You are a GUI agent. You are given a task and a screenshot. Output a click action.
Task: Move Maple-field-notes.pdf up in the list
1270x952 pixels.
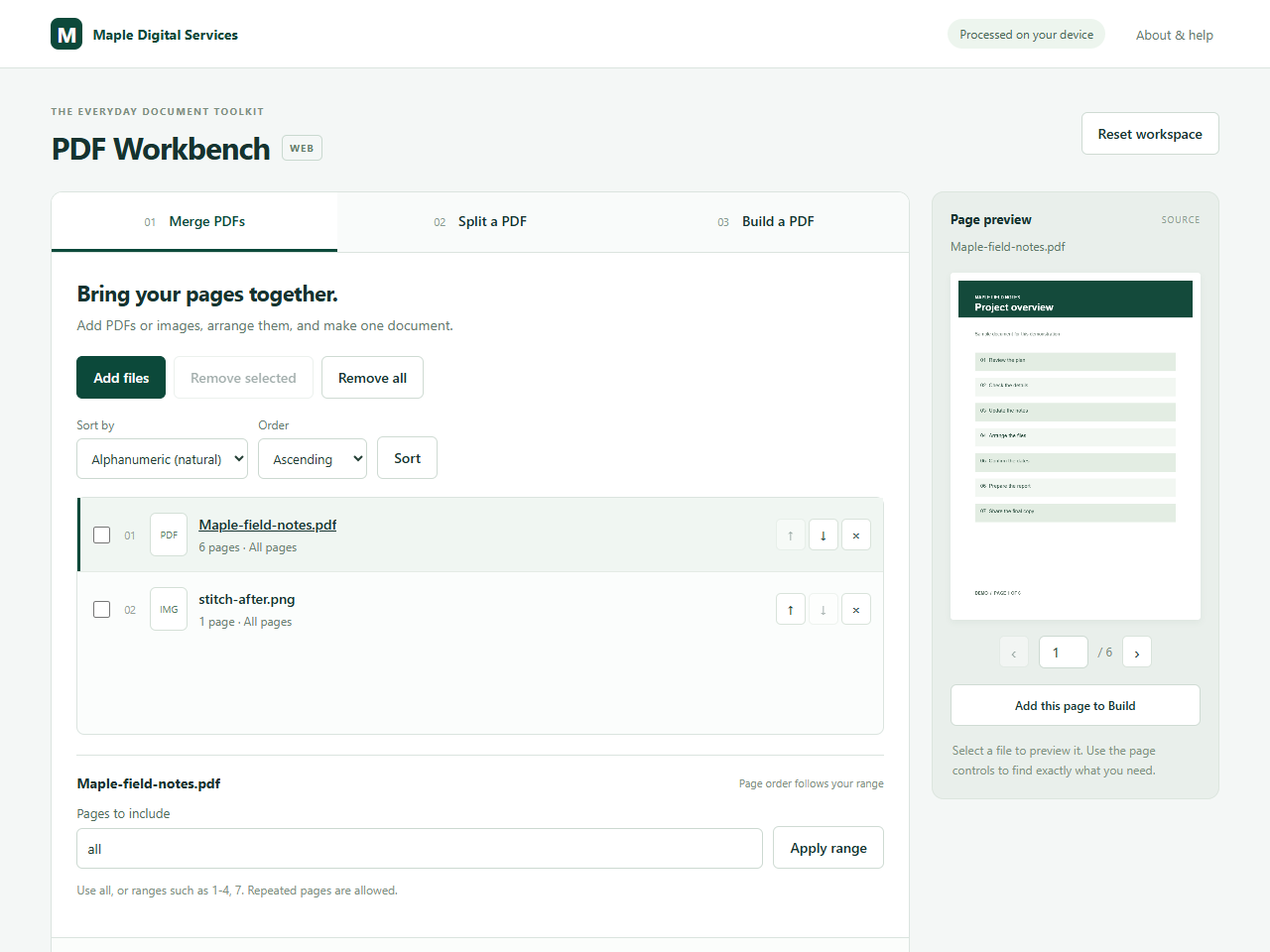(x=791, y=535)
